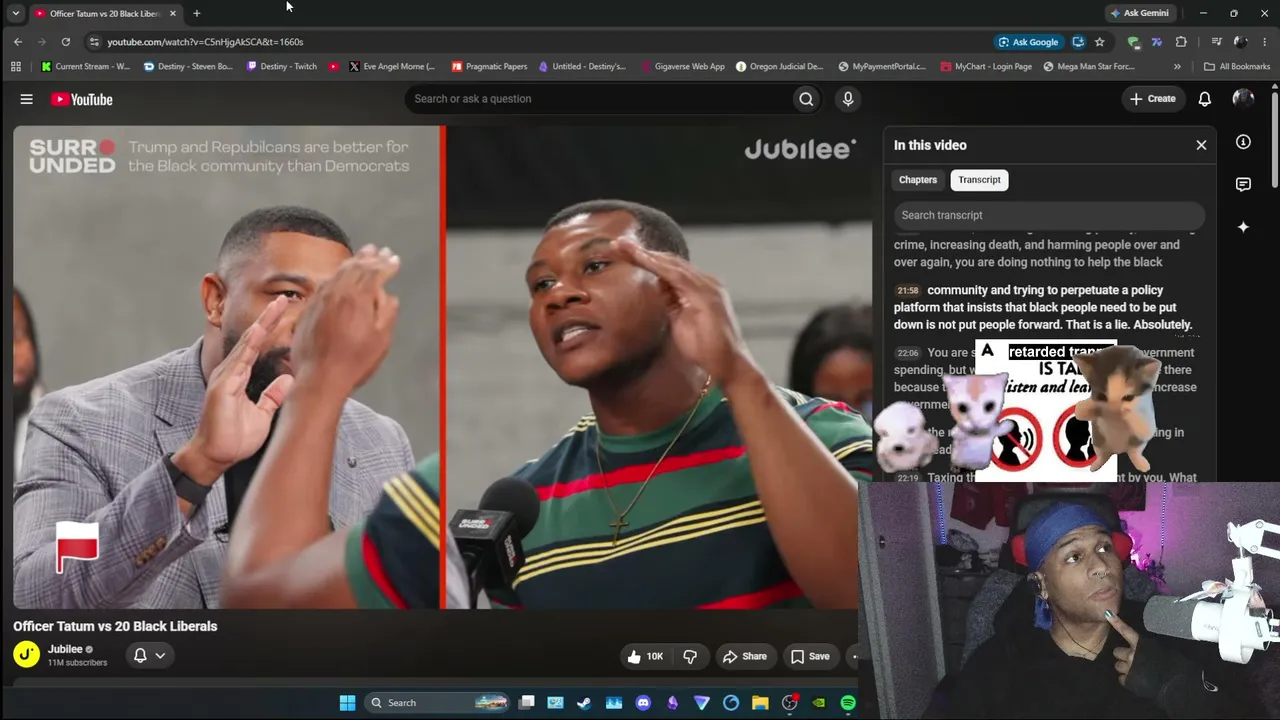Open the Chrome apps grid shortcut
Image resolution: width=1280 pixels, height=720 pixels.
pyautogui.click(x=16, y=67)
